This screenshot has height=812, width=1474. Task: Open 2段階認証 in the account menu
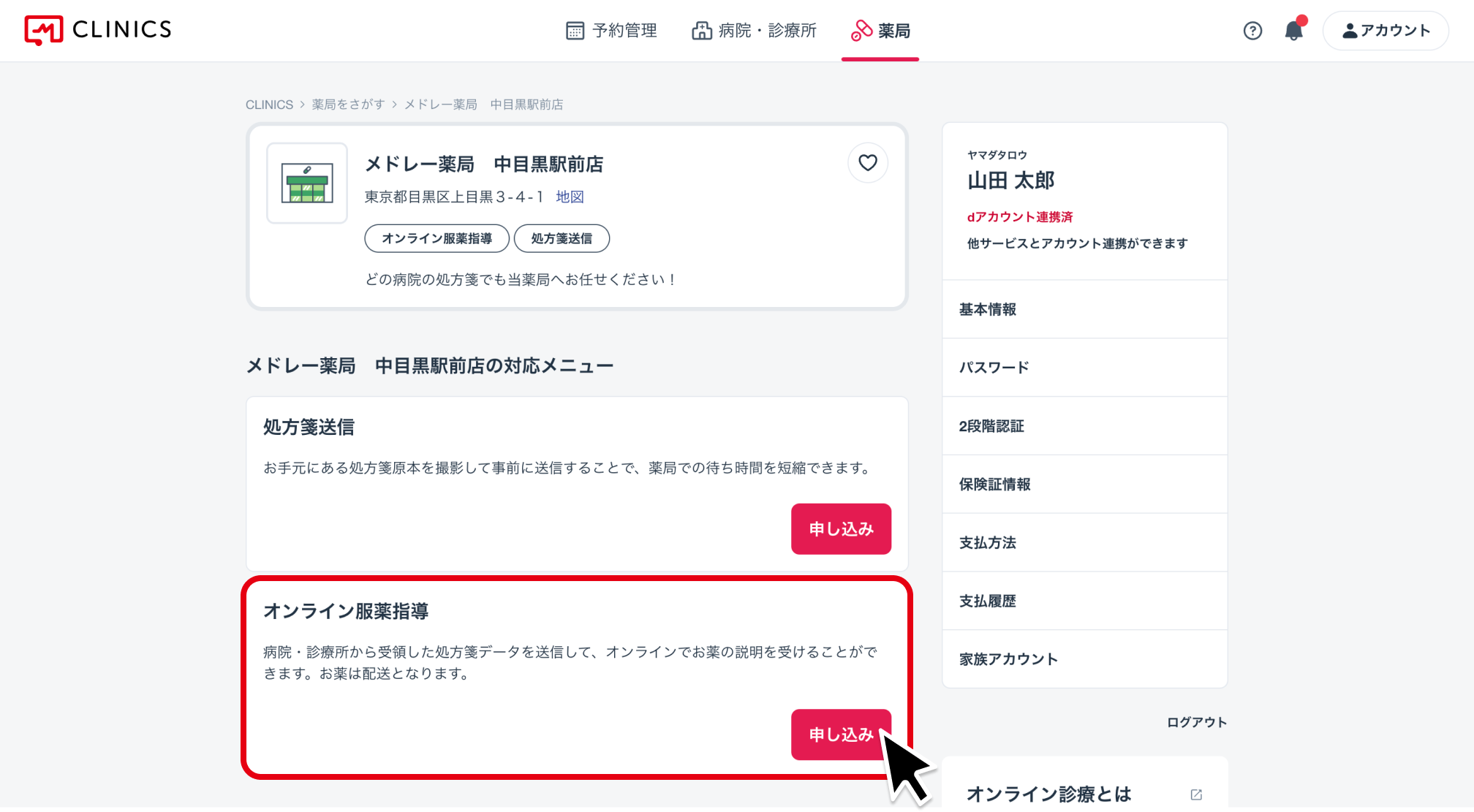pyautogui.click(x=1084, y=426)
